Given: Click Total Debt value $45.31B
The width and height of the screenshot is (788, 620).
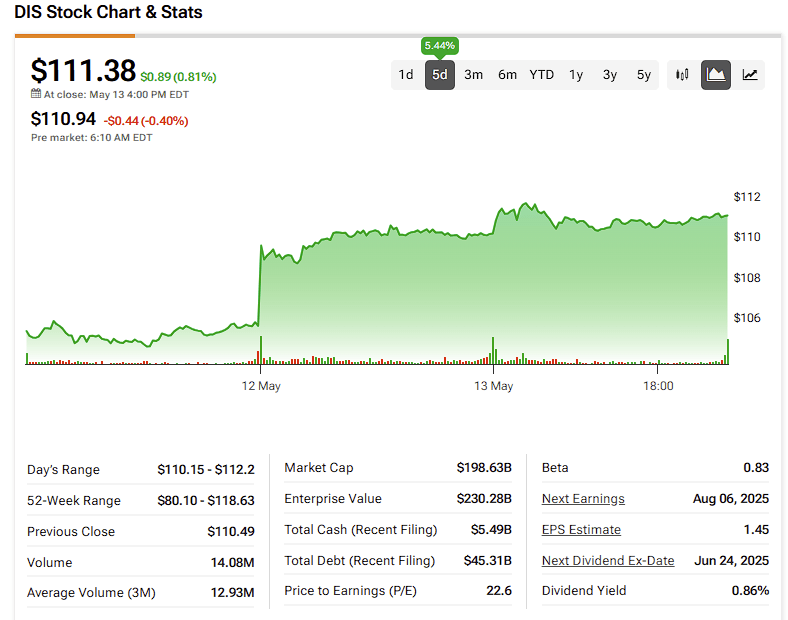Looking at the screenshot, I should pyautogui.click(x=487, y=561).
